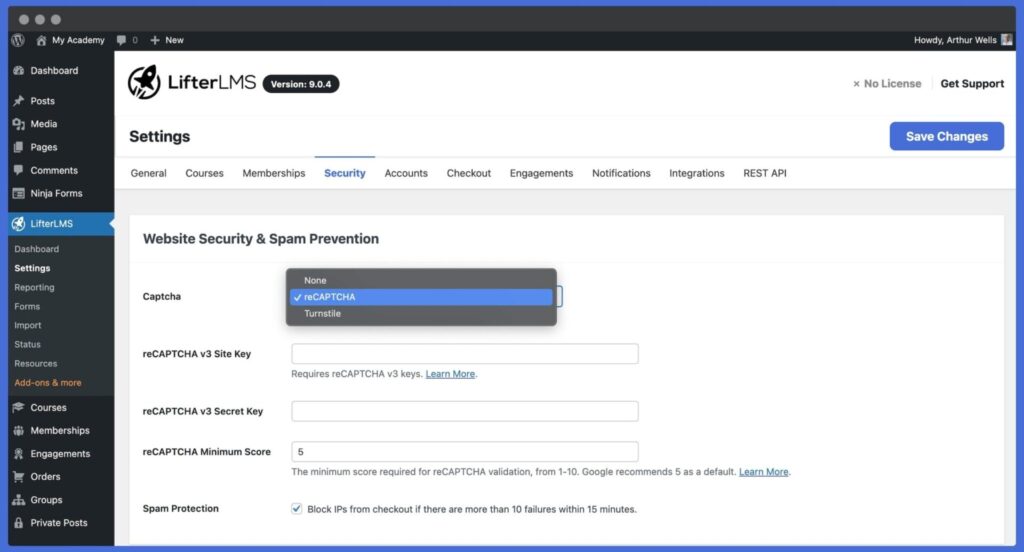Screen dimensions: 1024x552
Task: Click the No License status
Action: [887, 84]
